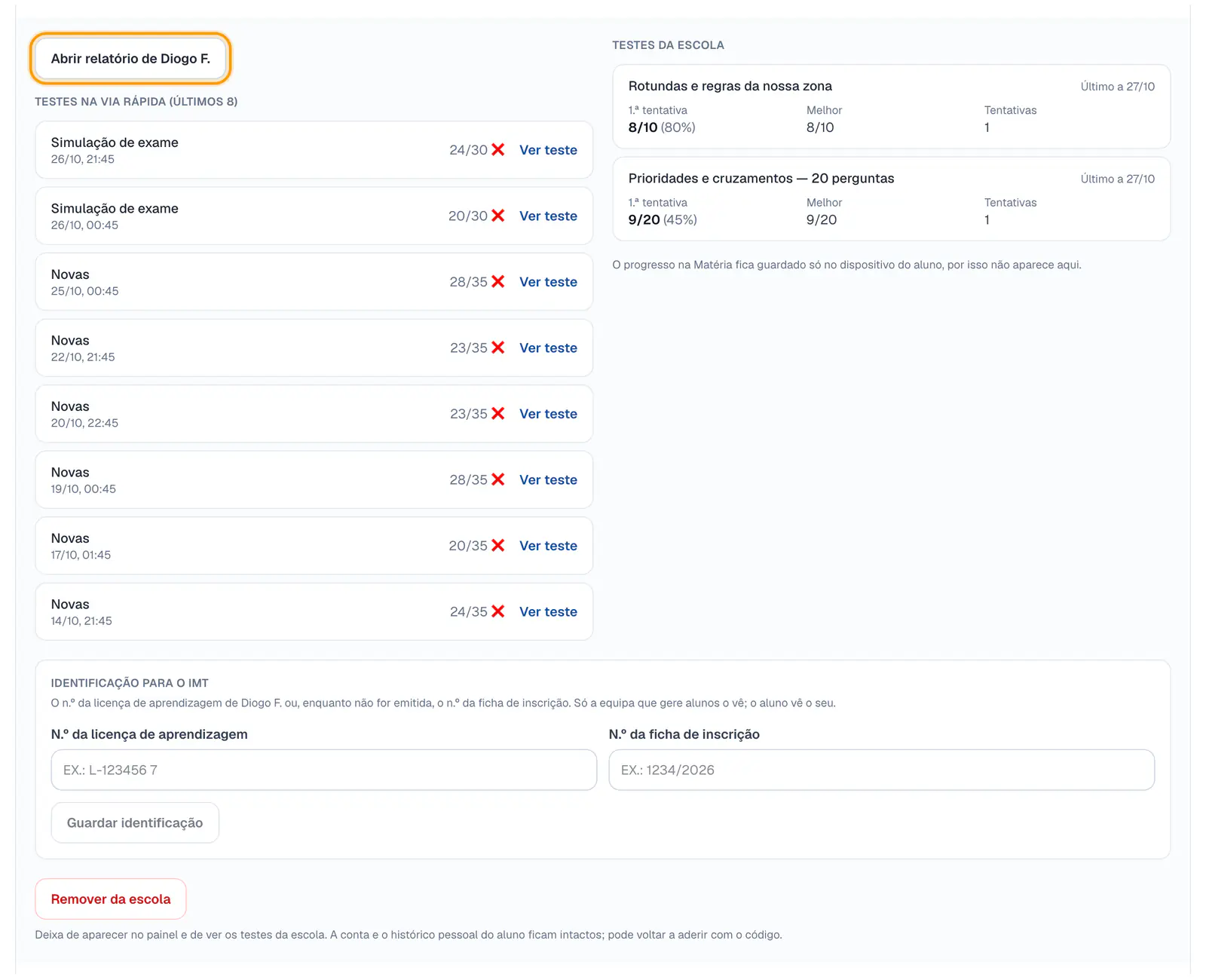Image resolution: width=1206 pixels, height=980 pixels.
Task: Focus the ficha de inscrição number field
Action: pos(881,770)
